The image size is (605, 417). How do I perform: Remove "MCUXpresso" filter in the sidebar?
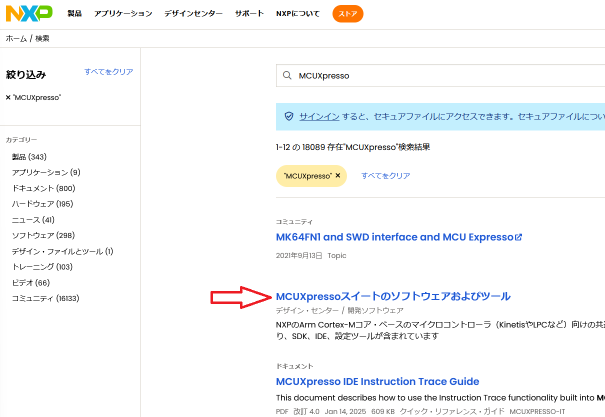[x=9, y=97]
